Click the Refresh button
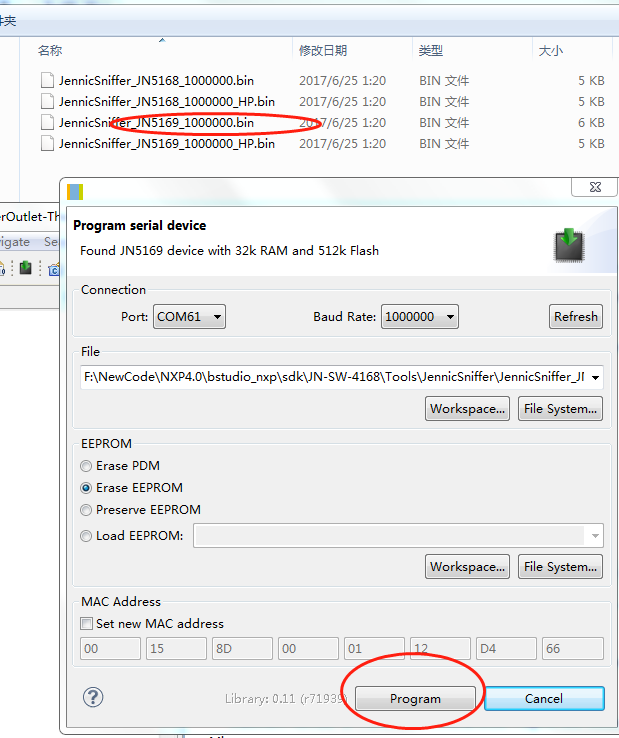Screen dimensions: 619x738 tap(576, 316)
